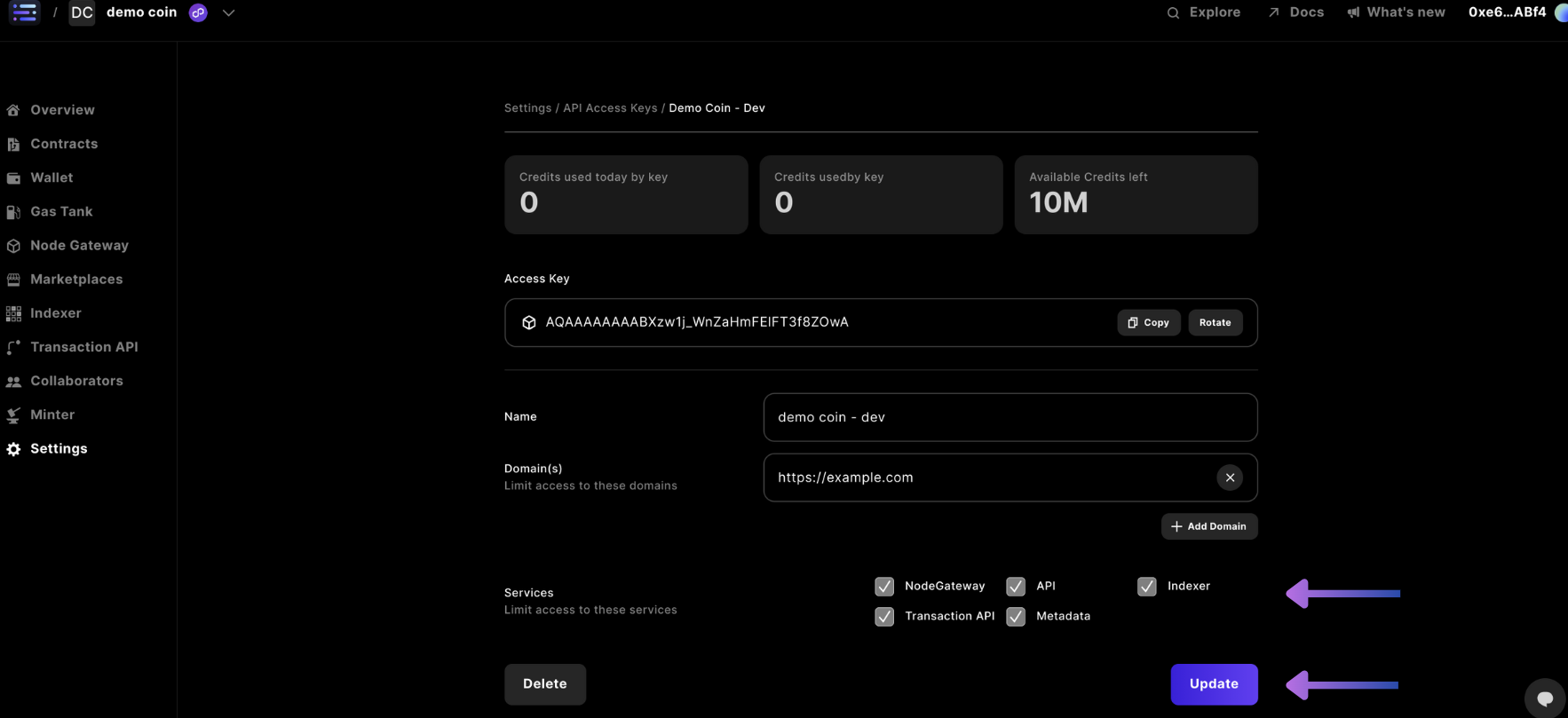Click the Gas Tank sidebar icon
This screenshot has width=1568, height=718.
[13, 212]
